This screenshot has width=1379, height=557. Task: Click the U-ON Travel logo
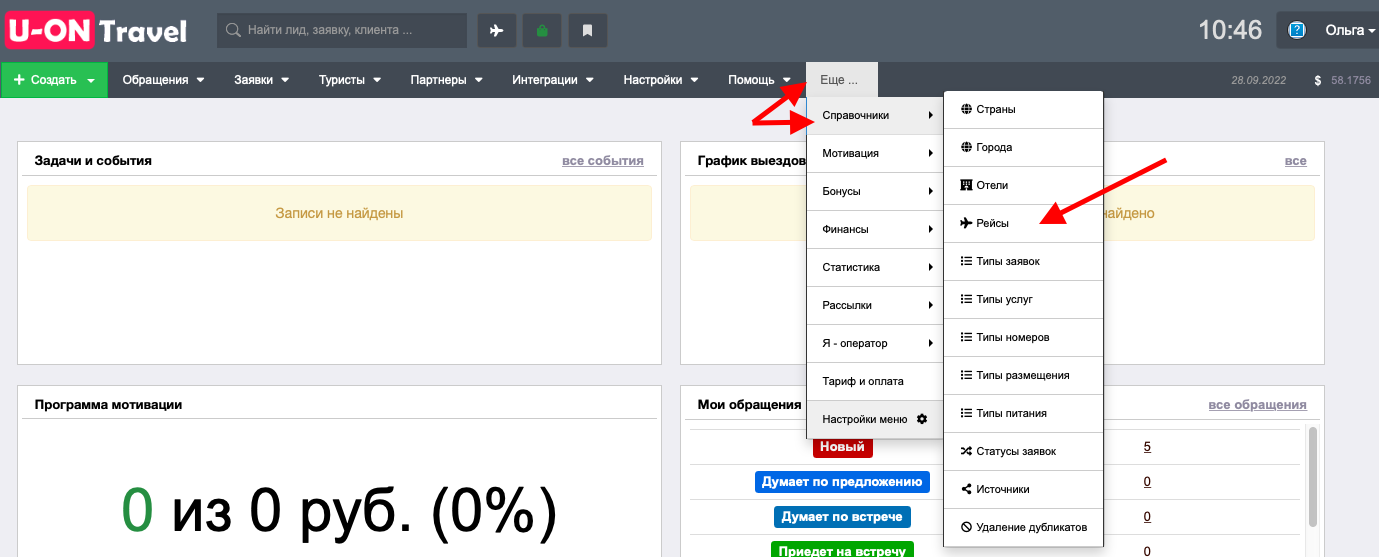[96, 31]
